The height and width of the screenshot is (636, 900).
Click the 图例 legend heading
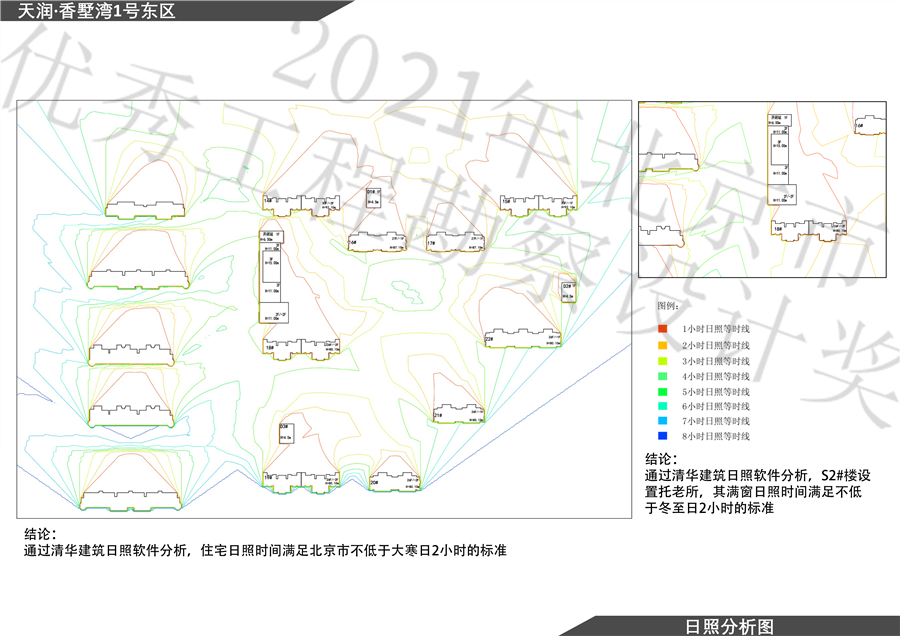[x=667, y=304]
